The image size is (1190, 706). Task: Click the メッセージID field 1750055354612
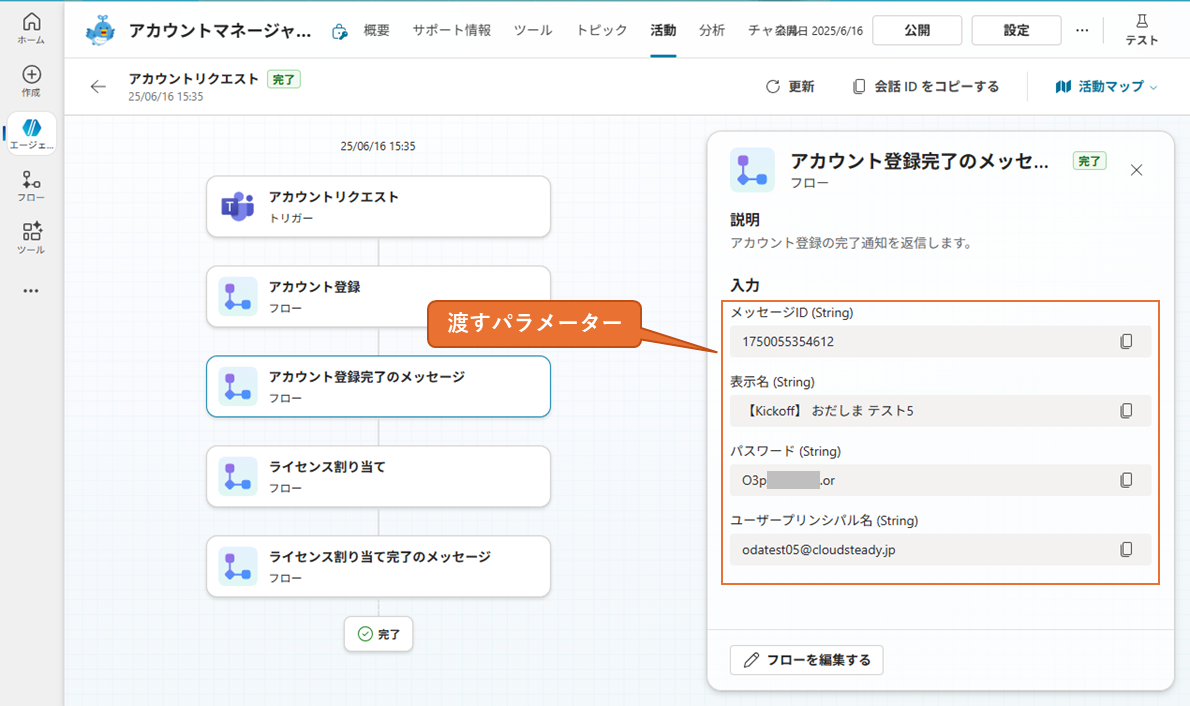pyautogui.click(x=940, y=342)
